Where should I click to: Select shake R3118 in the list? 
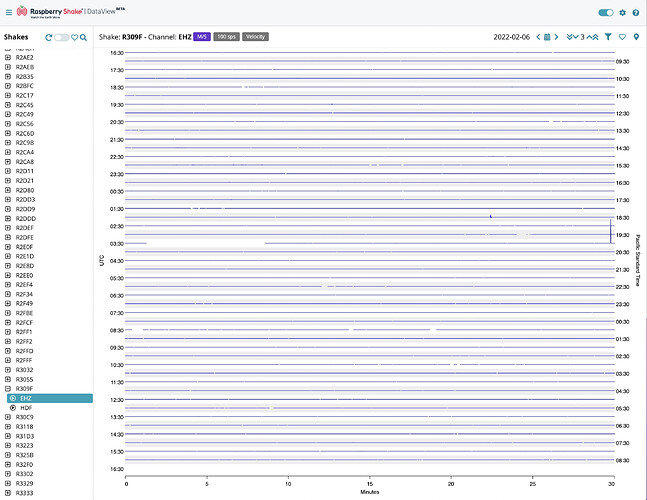pos(24,427)
